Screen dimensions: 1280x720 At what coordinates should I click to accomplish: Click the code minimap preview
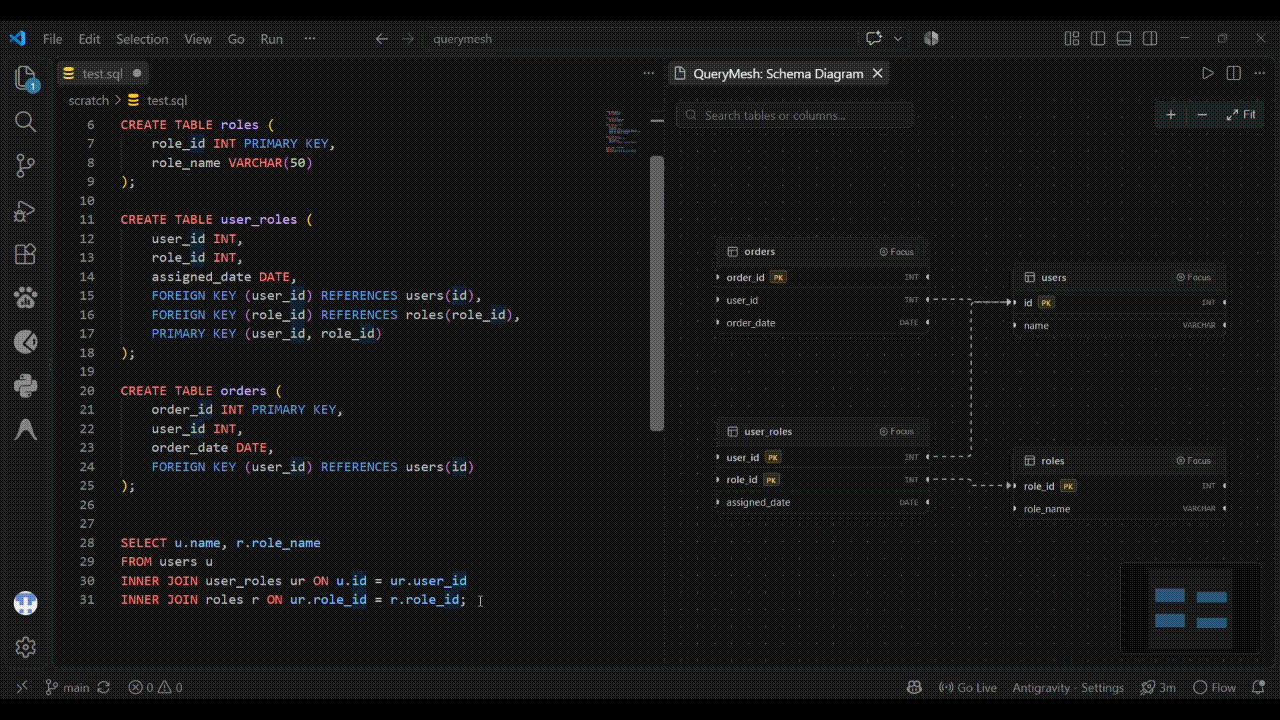pos(622,131)
